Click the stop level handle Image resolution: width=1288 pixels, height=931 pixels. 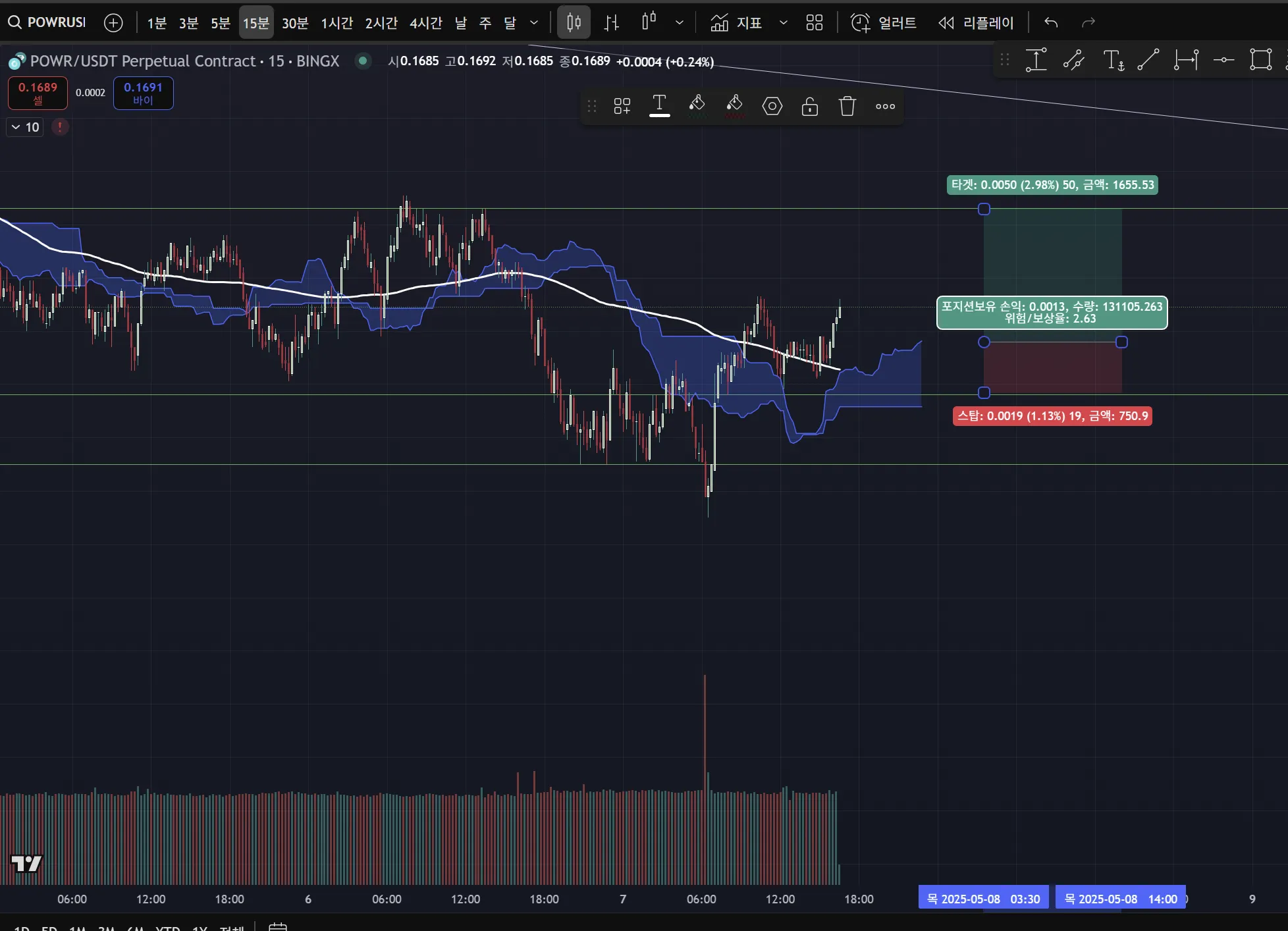[x=984, y=393]
